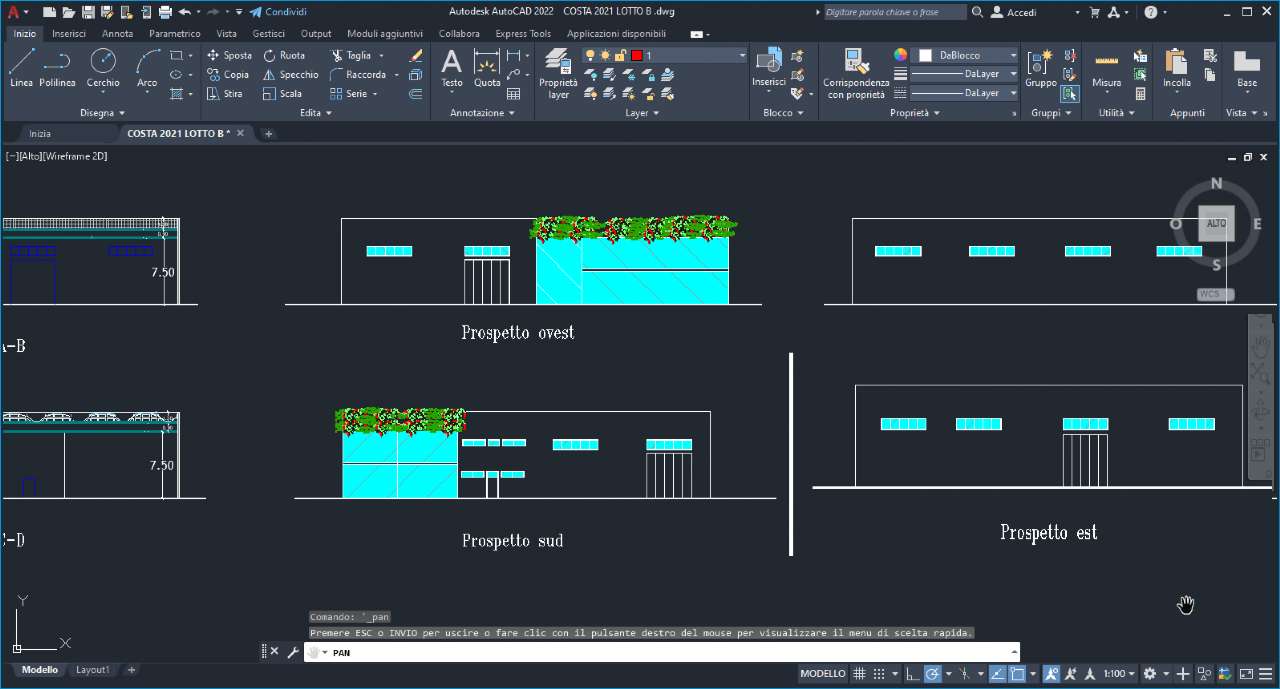The image size is (1280, 689).
Task: Activate the Ruota rotate tool
Action: point(284,56)
